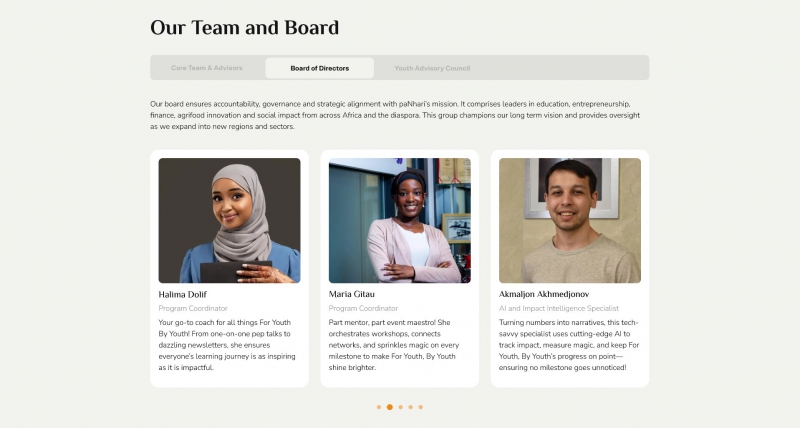
Task: Click the board description paragraph
Action: 395,115
